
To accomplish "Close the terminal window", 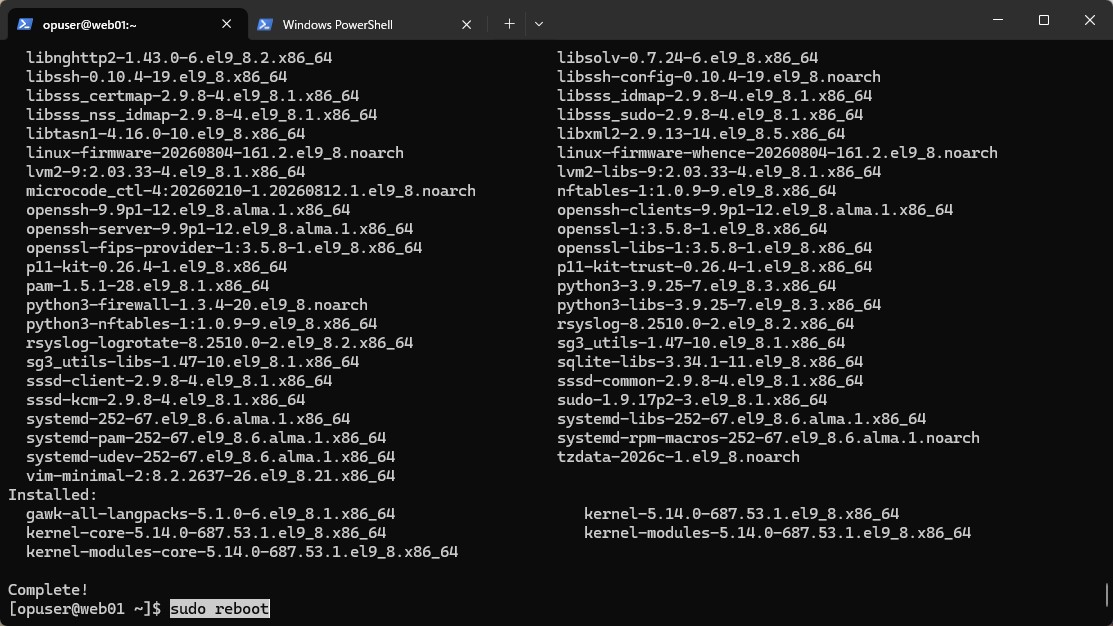I will click(1090, 20).
